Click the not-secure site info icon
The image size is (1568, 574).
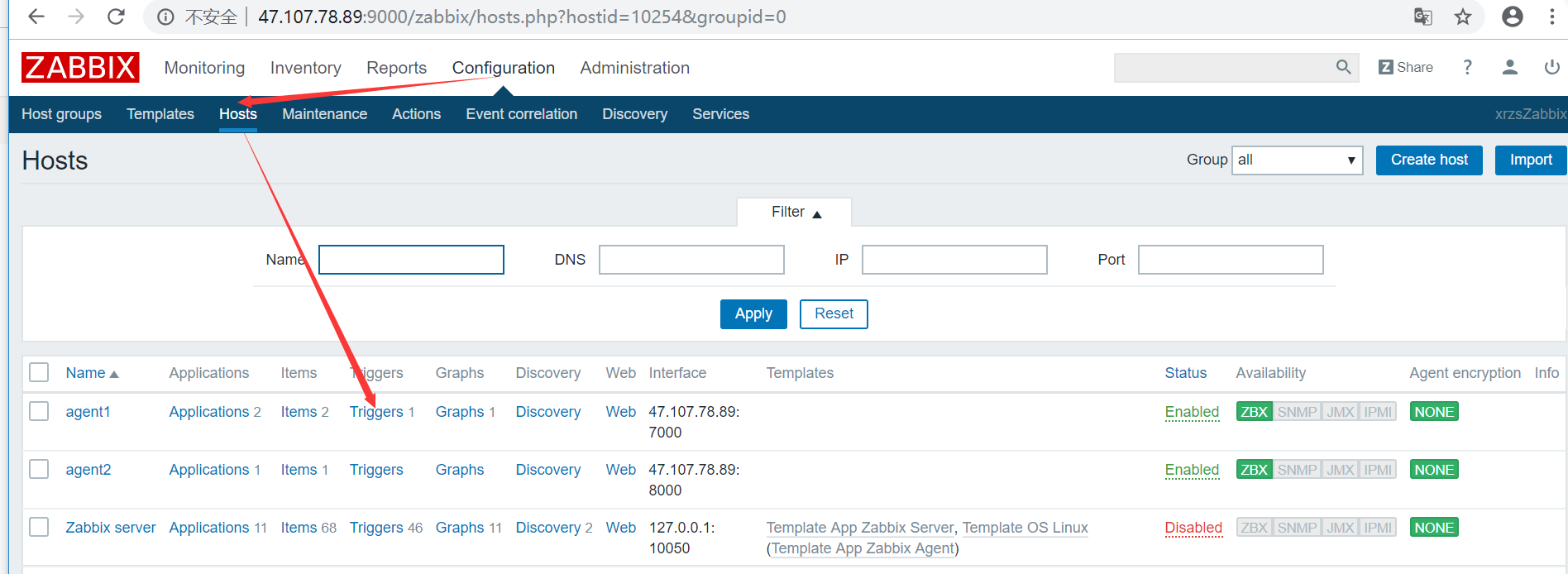point(165,17)
